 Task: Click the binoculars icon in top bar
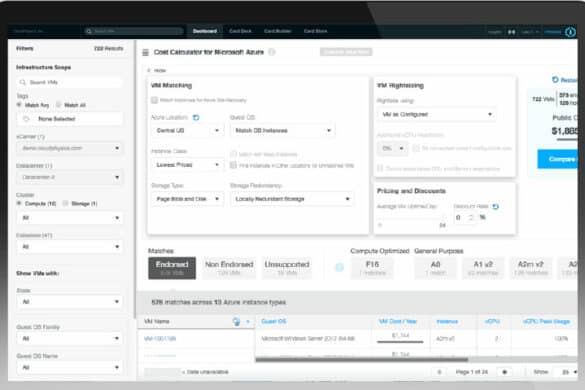[x=512, y=32]
